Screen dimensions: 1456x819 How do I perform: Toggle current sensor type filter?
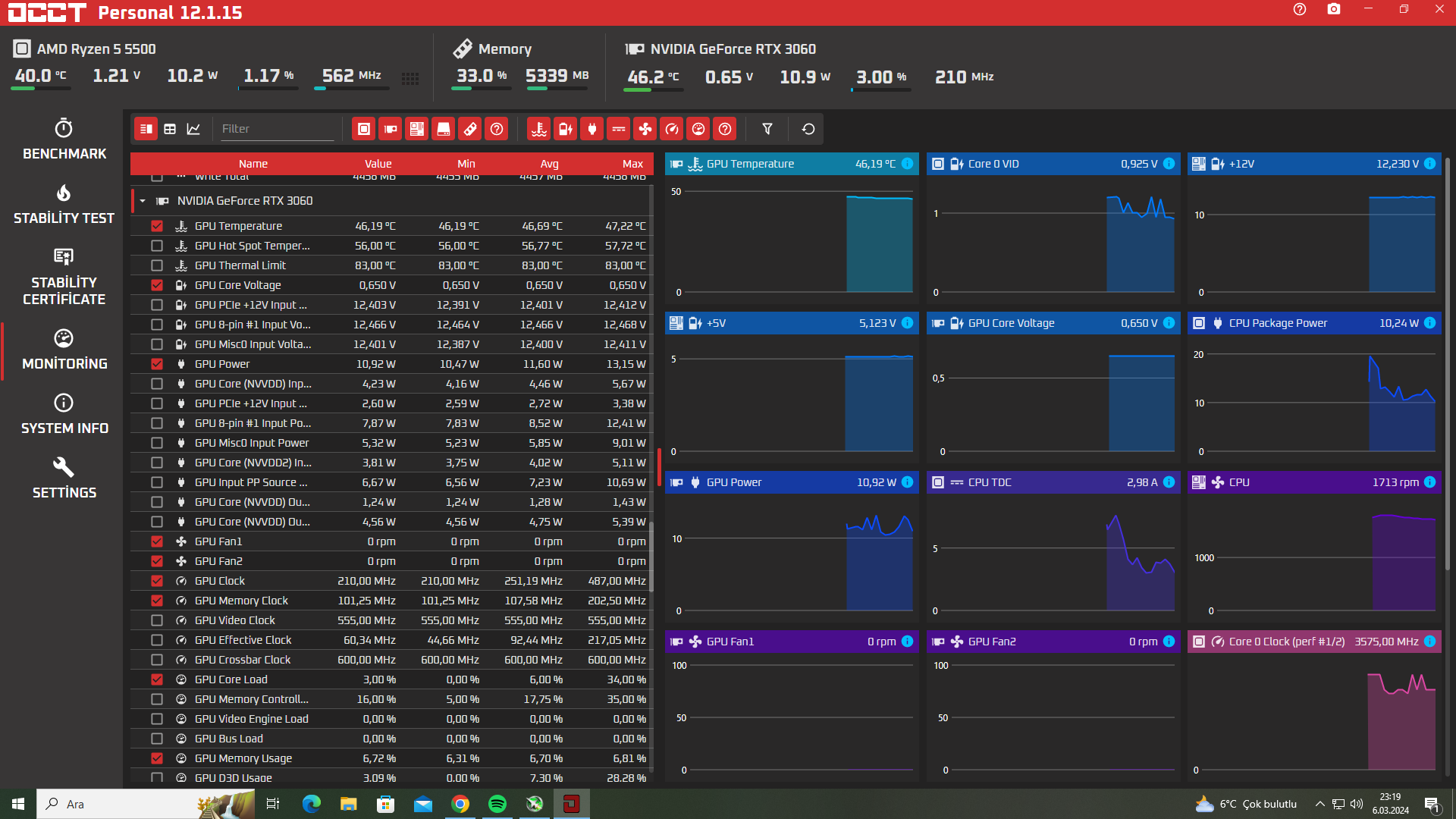coord(619,129)
